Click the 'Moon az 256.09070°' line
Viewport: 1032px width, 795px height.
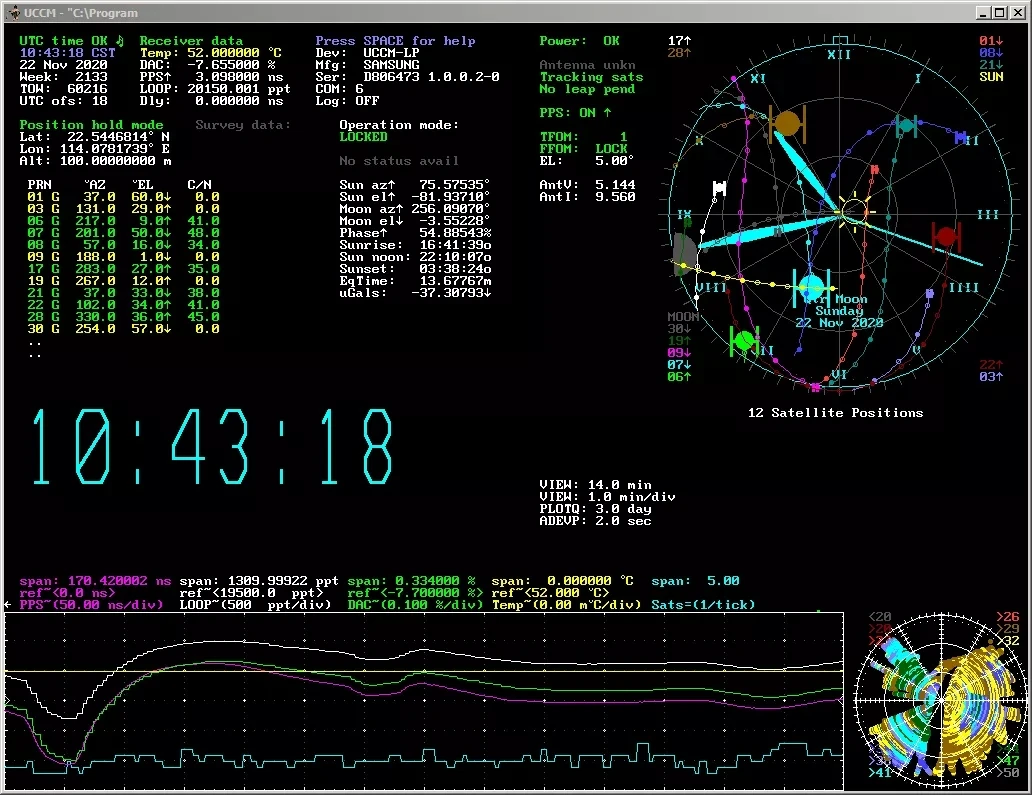click(x=415, y=209)
